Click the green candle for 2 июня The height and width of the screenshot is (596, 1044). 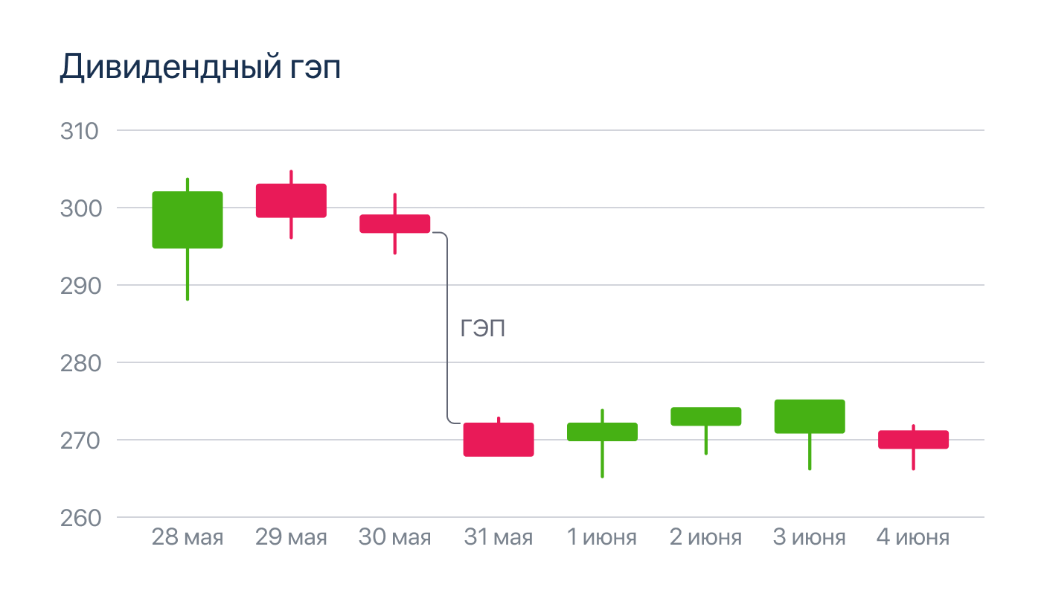point(706,417)
